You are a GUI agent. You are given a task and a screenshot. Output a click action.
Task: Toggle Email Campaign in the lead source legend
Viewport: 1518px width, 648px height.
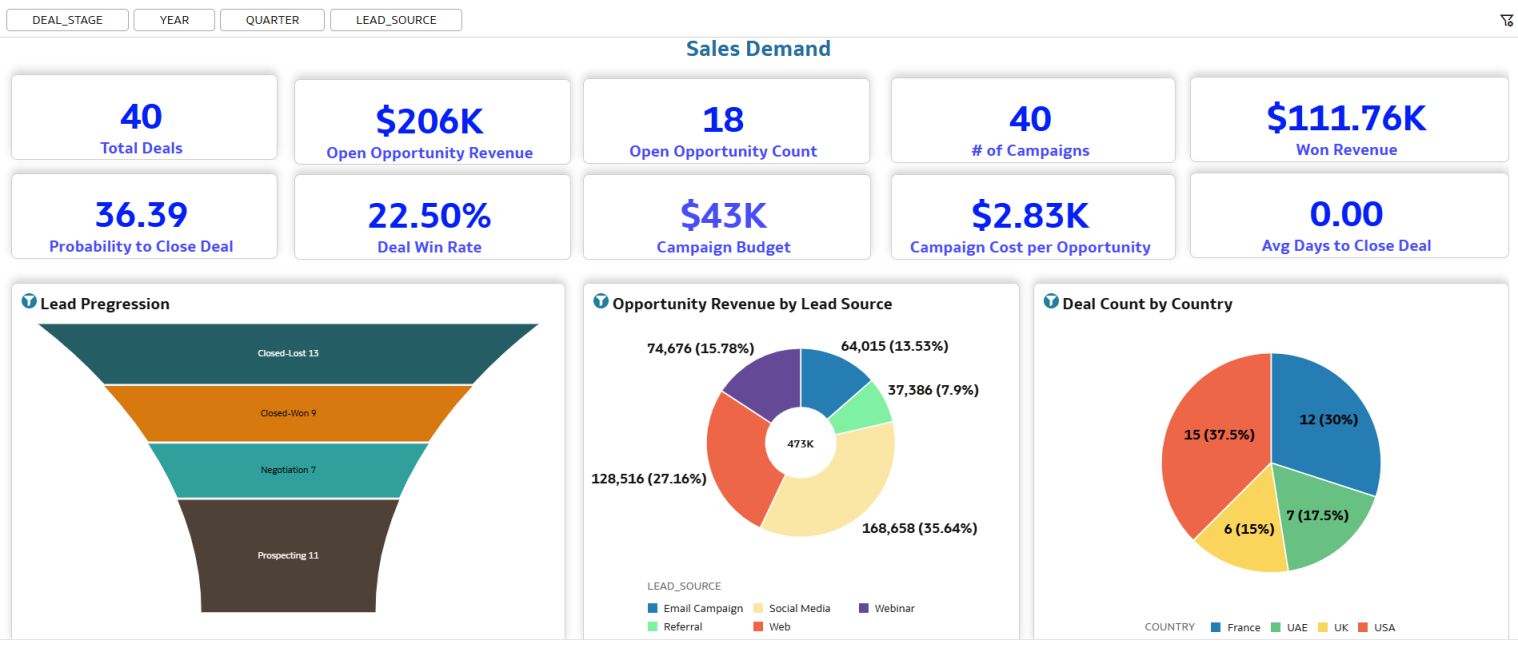tap(702, 608)
